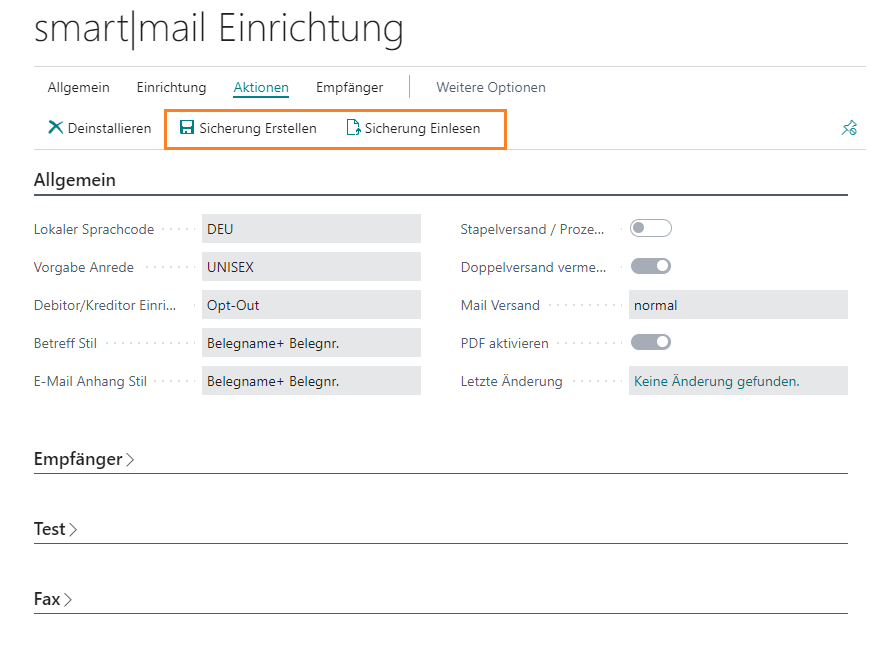
Task: Open the Debitor/Kreditor Opt-Out field
Action: 311,305
